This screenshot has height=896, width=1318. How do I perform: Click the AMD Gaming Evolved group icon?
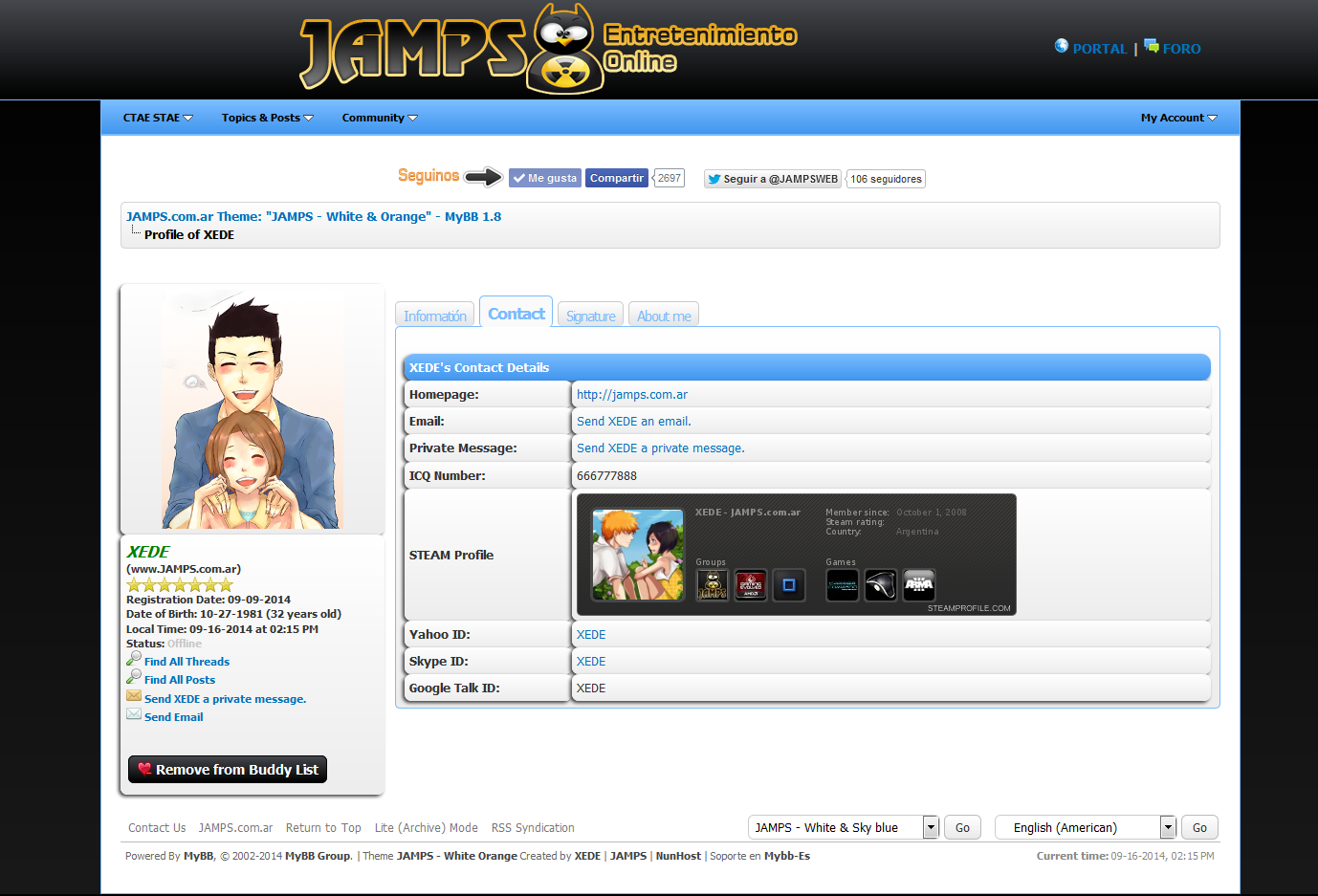tap(751, 584)
